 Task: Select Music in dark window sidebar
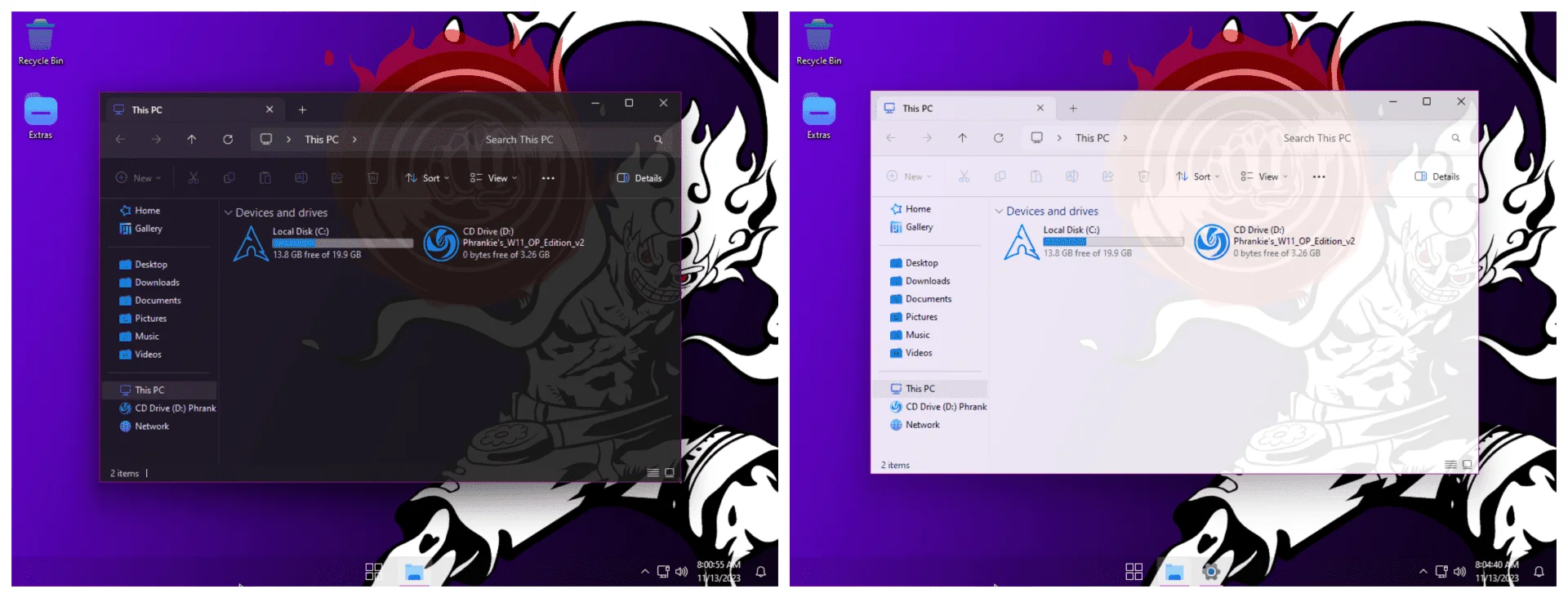[140, 337]
